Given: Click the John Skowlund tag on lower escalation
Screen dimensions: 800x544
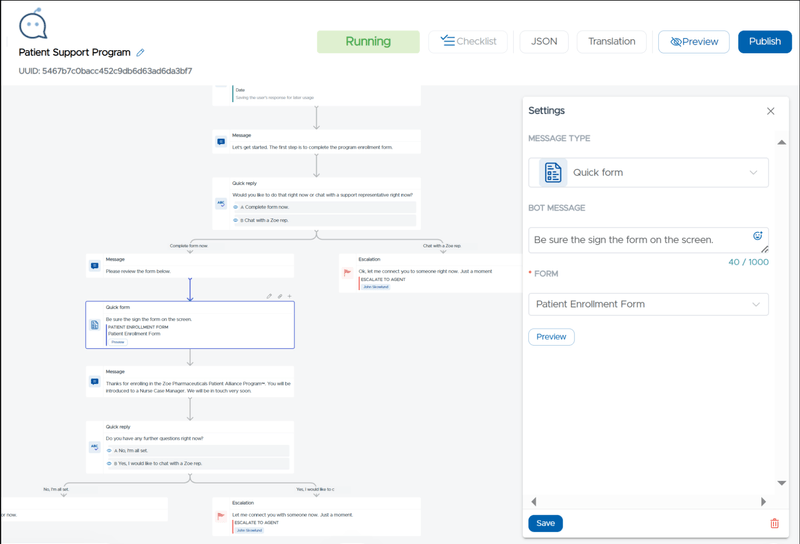Looking at the screenshot, I should tap(249, 530).
